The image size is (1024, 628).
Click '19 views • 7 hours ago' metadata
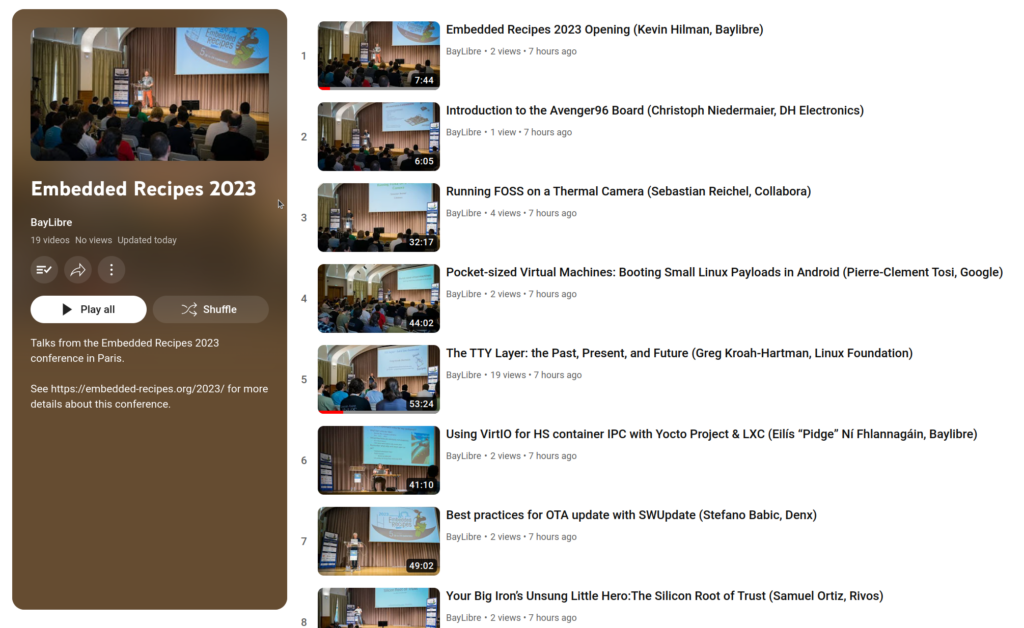point(536,375)
